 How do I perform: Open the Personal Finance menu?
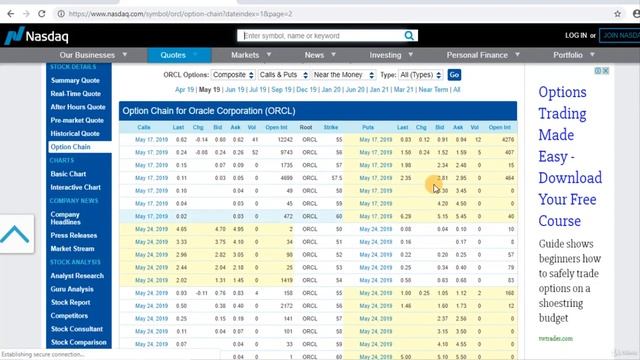[483, 55]
